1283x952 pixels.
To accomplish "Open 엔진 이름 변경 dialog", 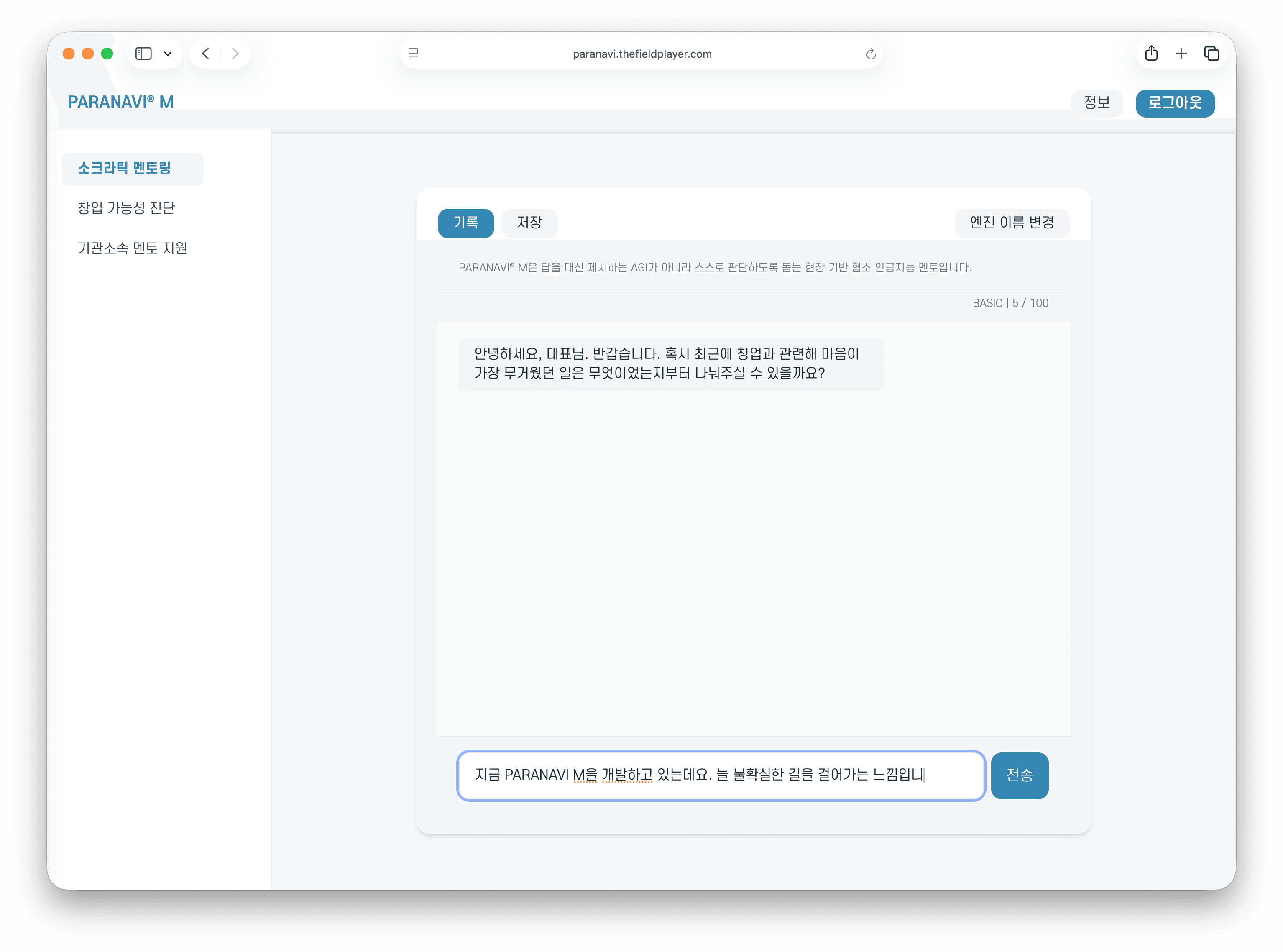I will [x=1012, y=223].
